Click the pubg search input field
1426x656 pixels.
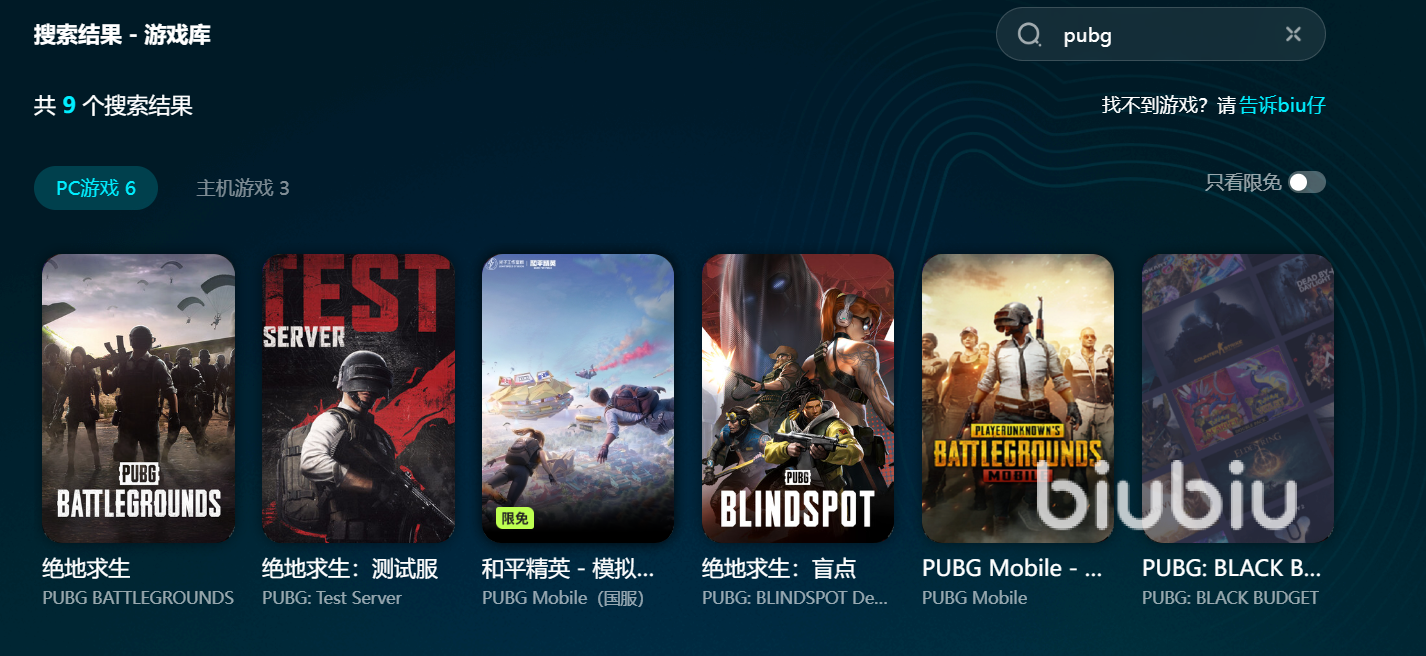pos(1161,35)
